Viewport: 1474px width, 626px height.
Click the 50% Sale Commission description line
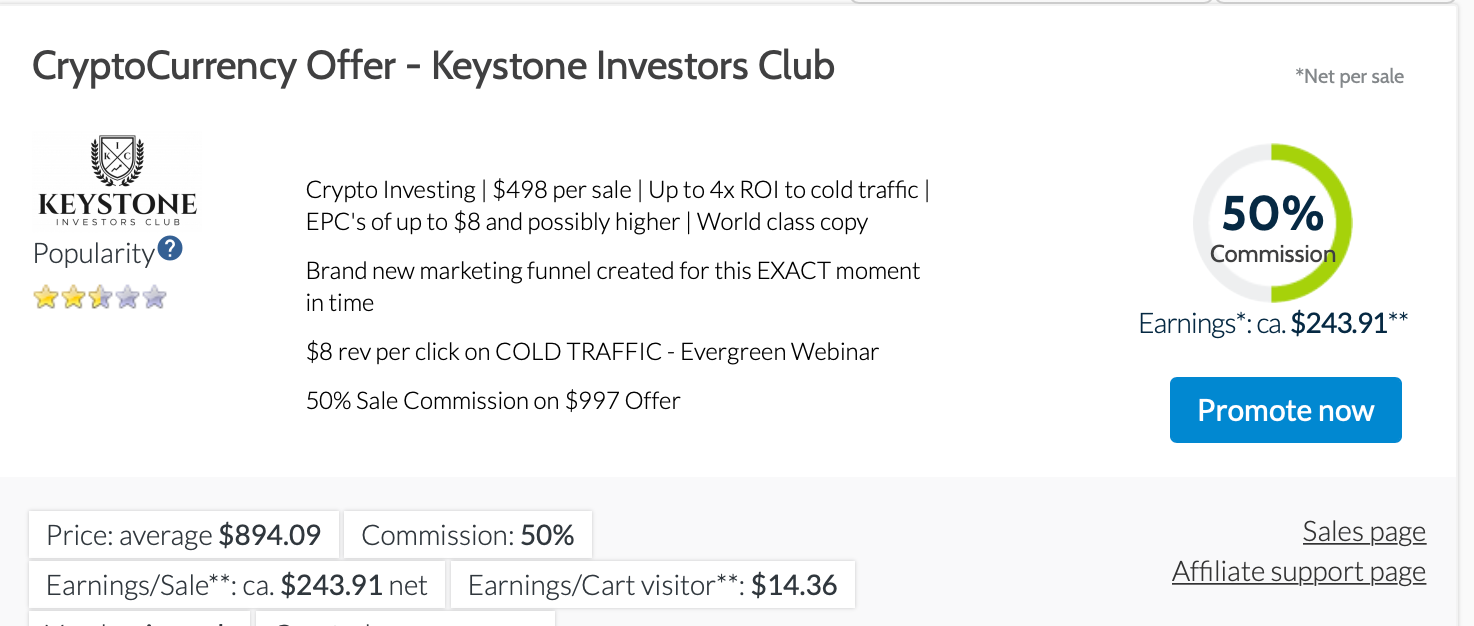pos(493,401)
